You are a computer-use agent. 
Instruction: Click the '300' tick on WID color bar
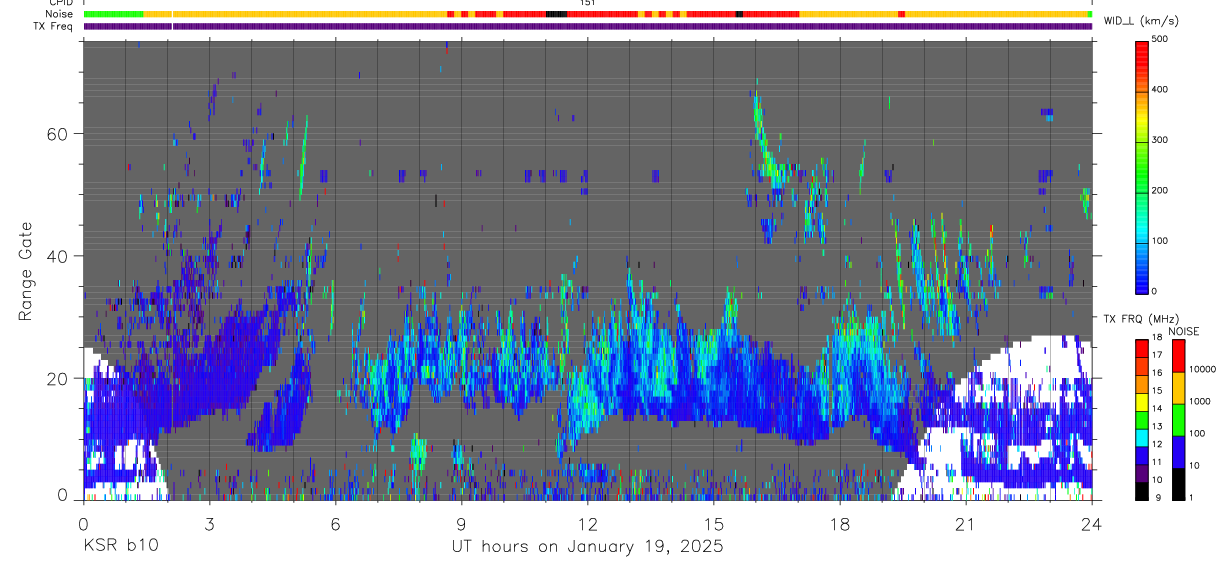point(1160,140)
